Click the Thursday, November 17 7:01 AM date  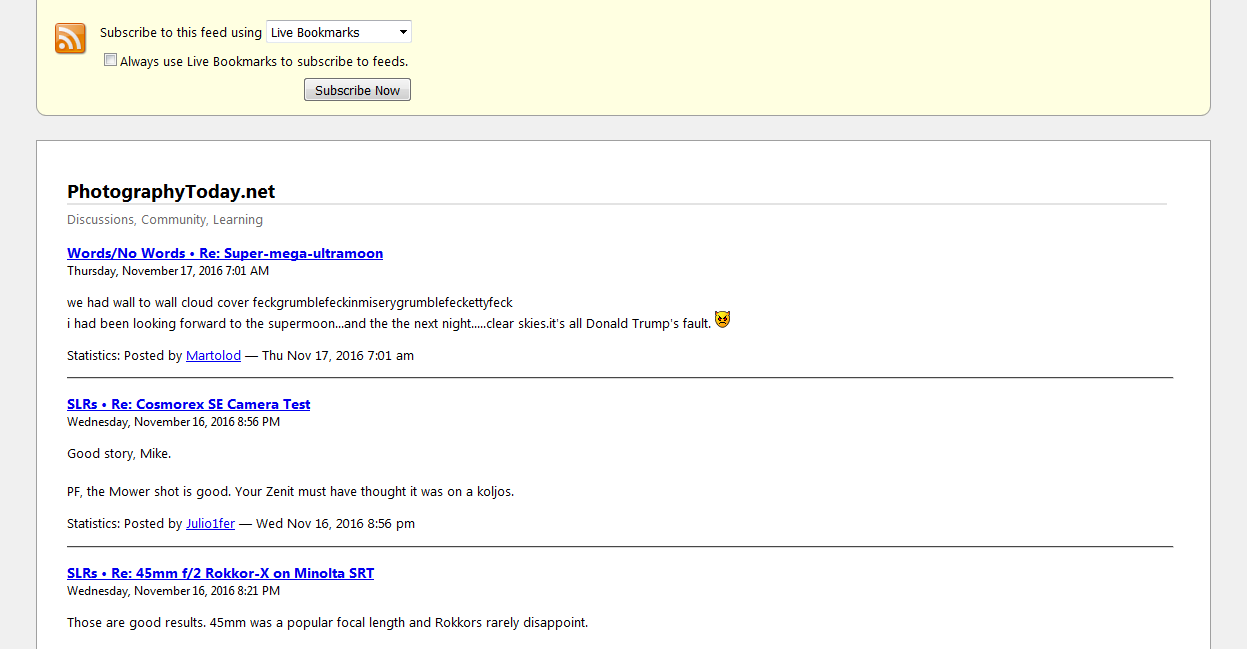(168, 271)
